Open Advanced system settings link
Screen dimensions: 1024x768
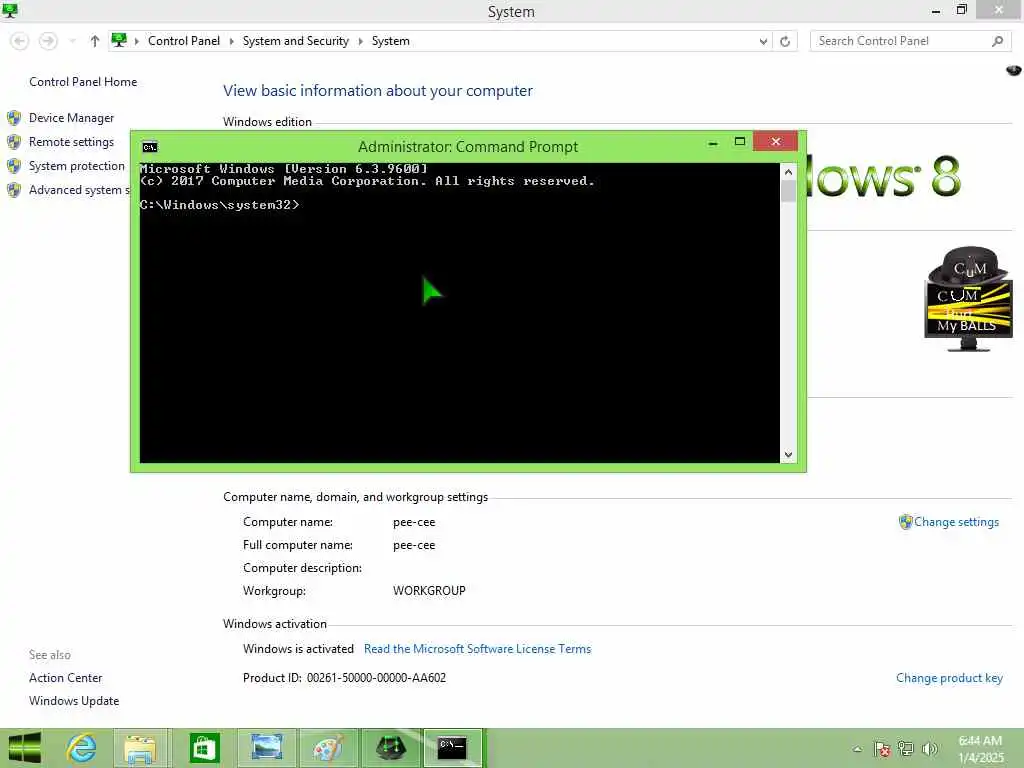click(79, 190)
